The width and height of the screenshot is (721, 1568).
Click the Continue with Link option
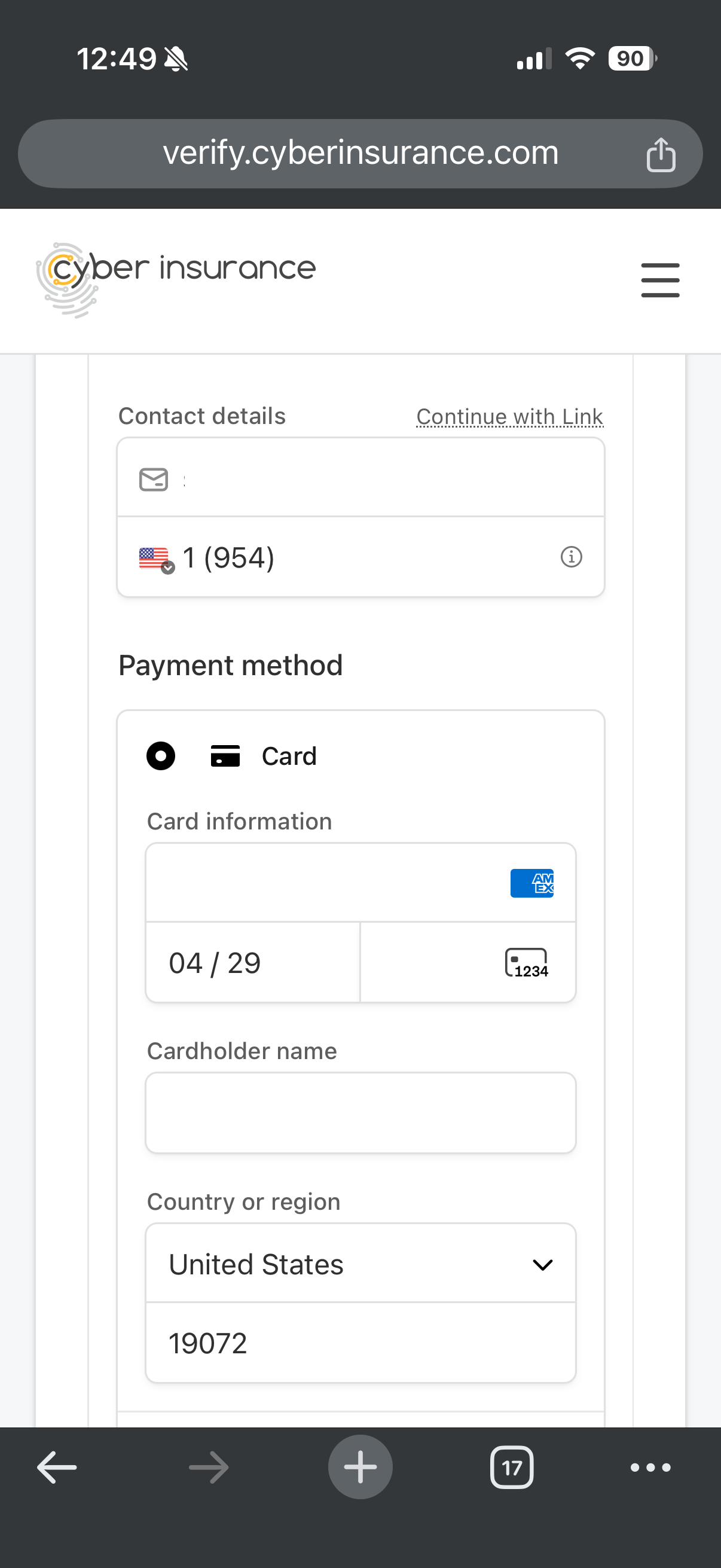pos(509,416)
